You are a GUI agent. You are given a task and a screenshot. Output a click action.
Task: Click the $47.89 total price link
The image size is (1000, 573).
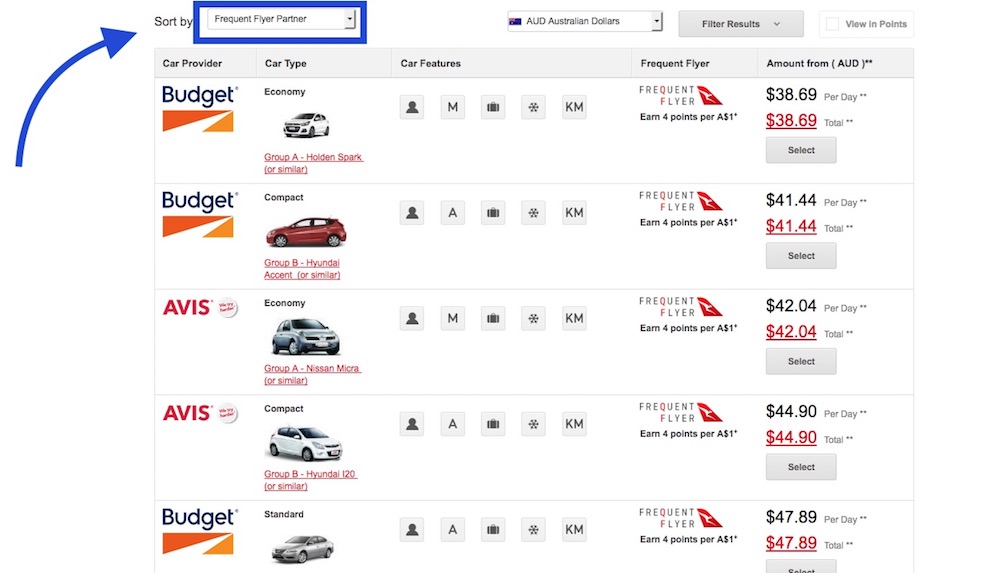pyautogui.click(x=791, y=543)
